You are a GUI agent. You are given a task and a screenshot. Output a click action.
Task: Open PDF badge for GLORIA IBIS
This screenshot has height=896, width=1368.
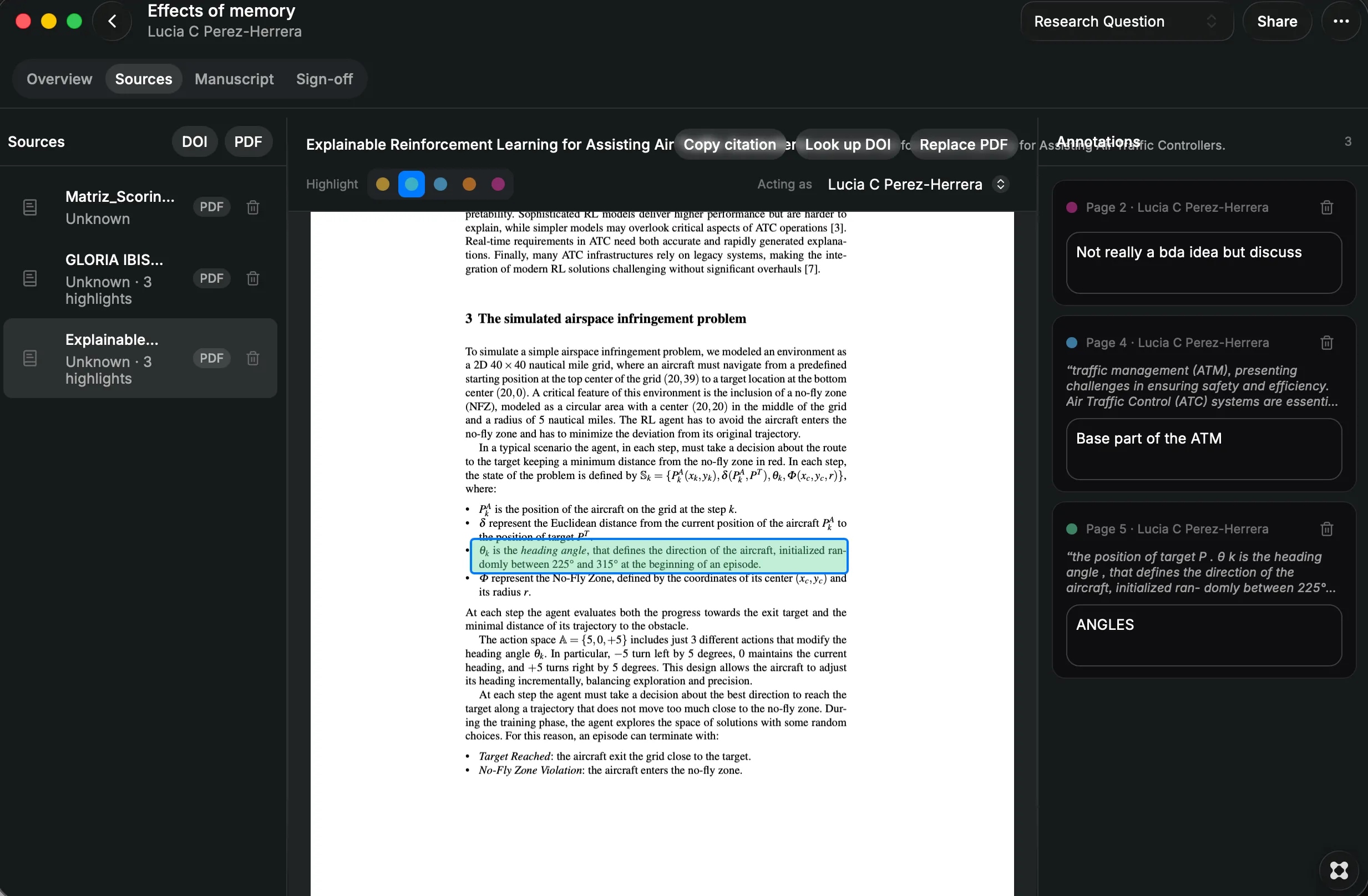point(211,278)
